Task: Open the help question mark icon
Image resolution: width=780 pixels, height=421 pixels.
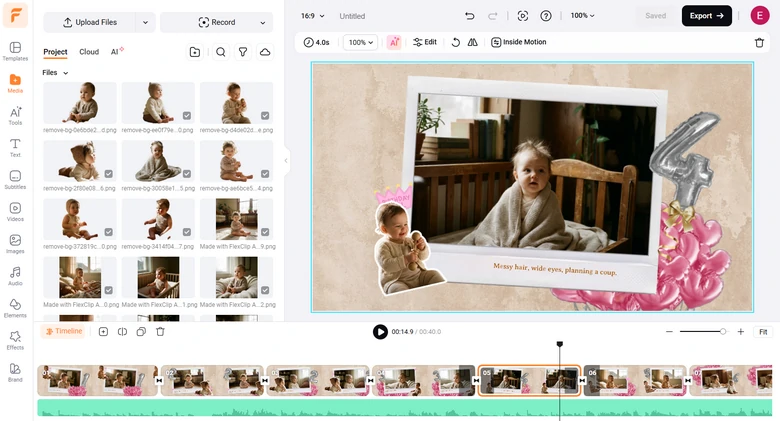Action: click(x=546, y=16)
